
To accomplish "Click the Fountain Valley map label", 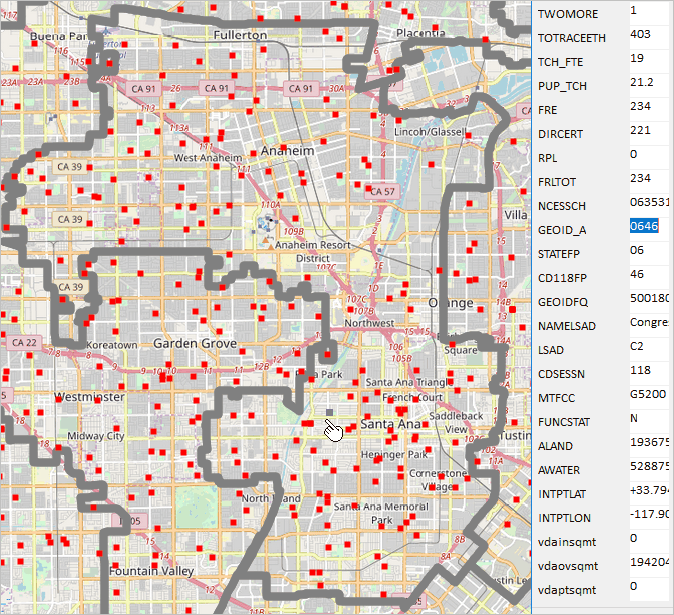I will (x=151, y=571).
